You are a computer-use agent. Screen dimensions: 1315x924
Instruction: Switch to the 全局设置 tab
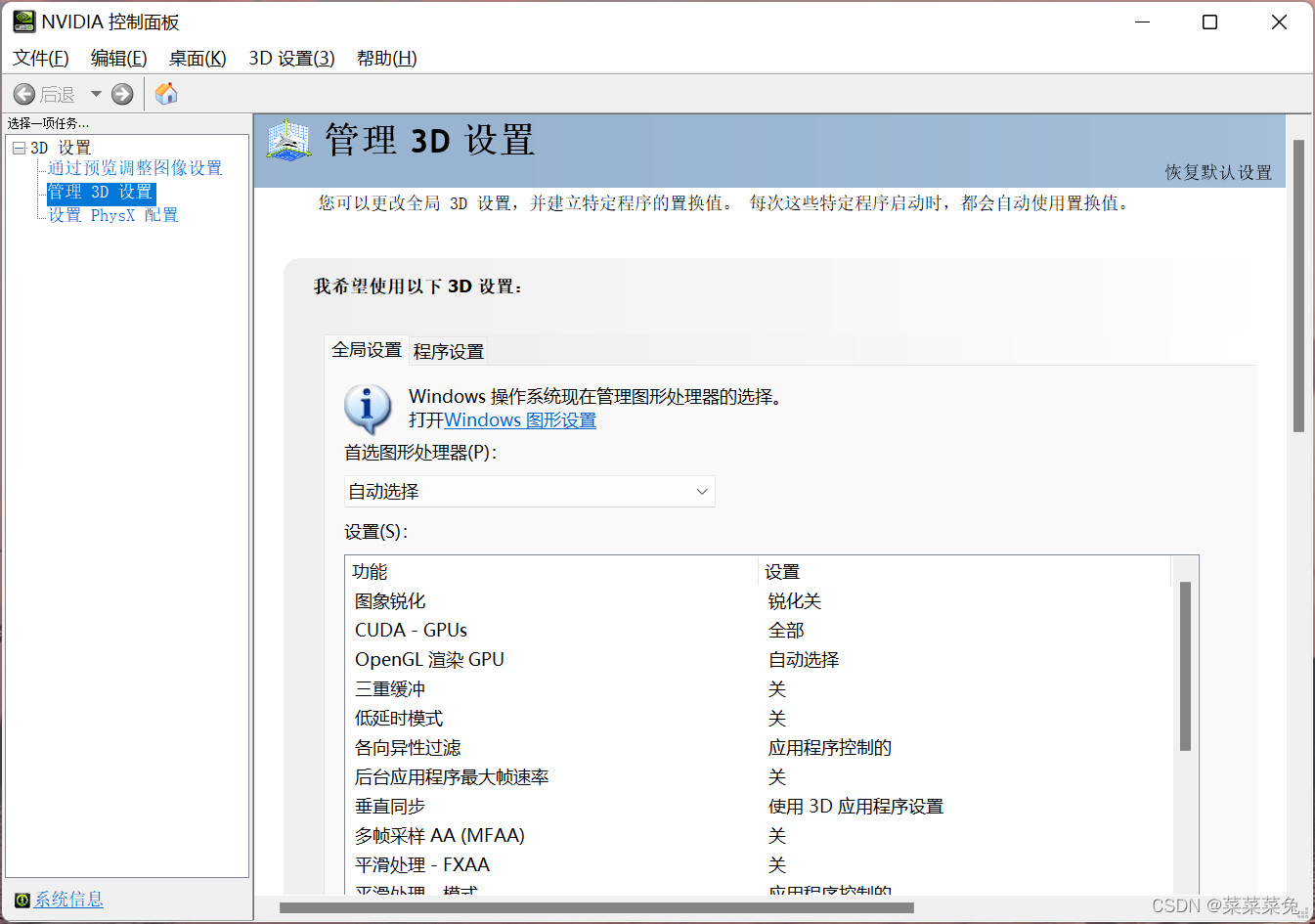pyautogui.click(x=366, y=350)
